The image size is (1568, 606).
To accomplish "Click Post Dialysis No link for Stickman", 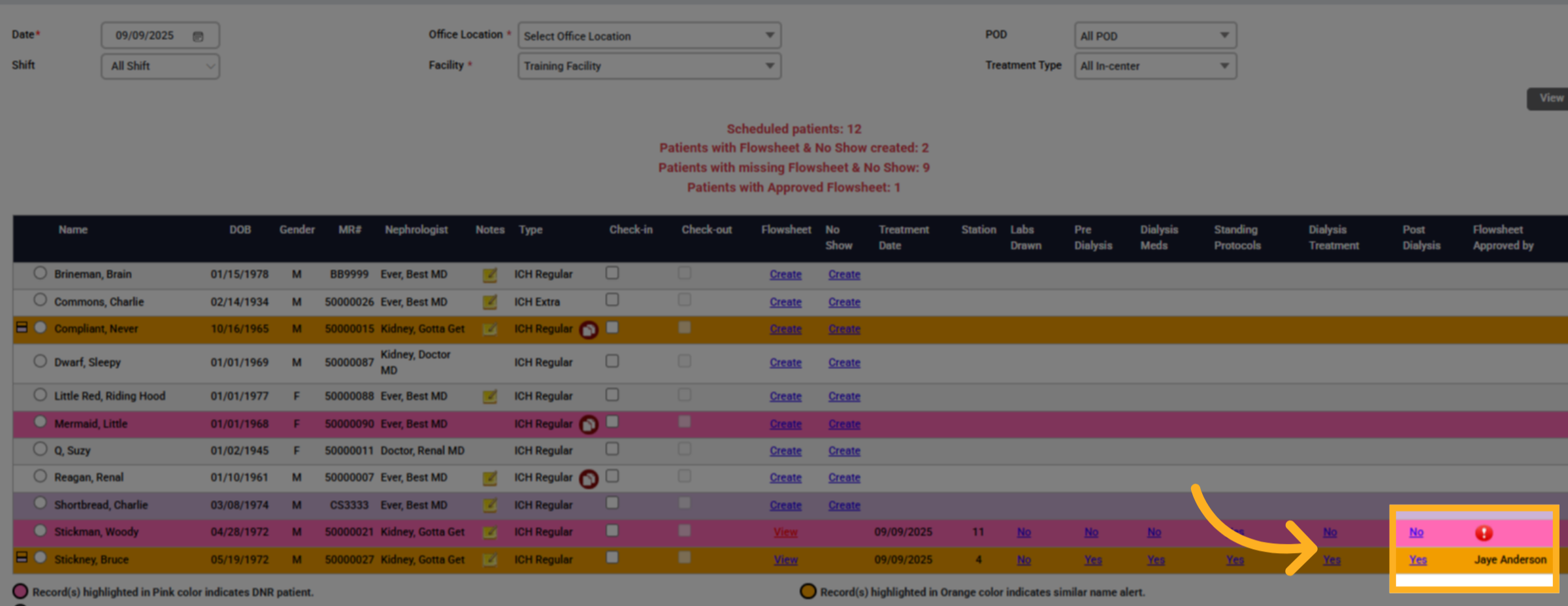I will (x=1416, y=532).
